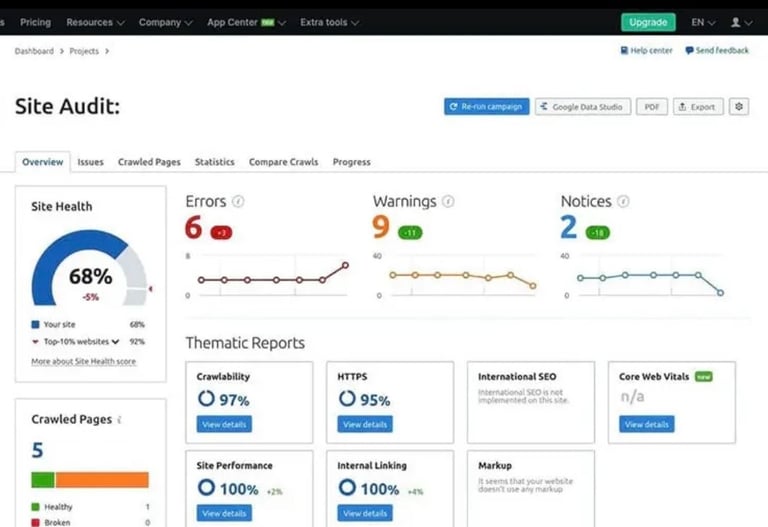The image size is (768, 527).
Task: Open the EN language dropdown
Action: 703,23
